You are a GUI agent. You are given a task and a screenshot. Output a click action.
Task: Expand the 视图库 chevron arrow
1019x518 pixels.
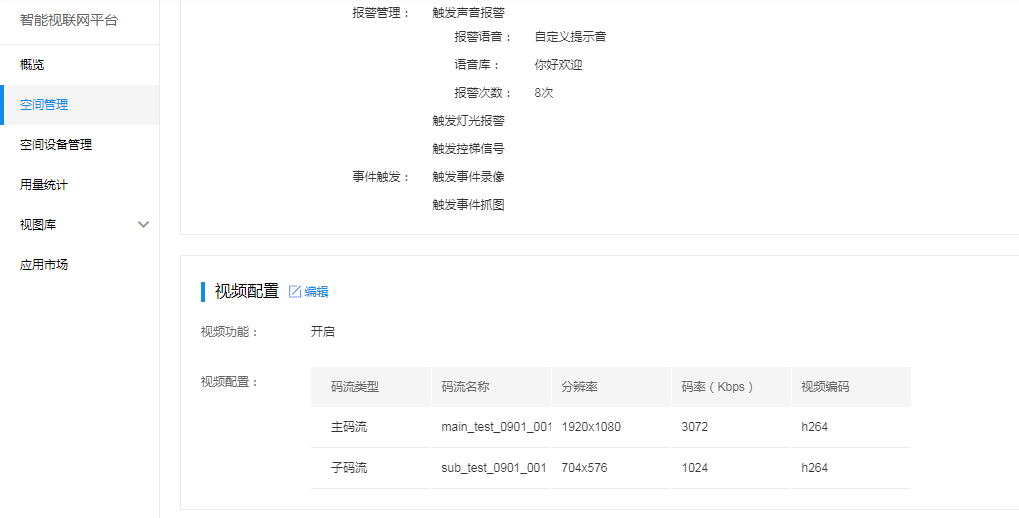click(144, 225)
